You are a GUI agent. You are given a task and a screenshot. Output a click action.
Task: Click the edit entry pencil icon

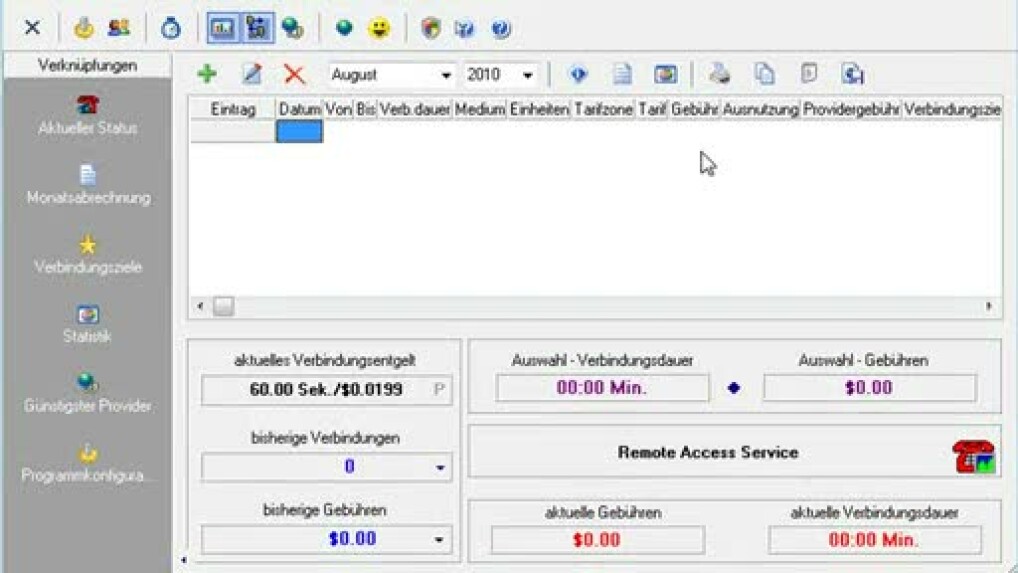(251, 74)
